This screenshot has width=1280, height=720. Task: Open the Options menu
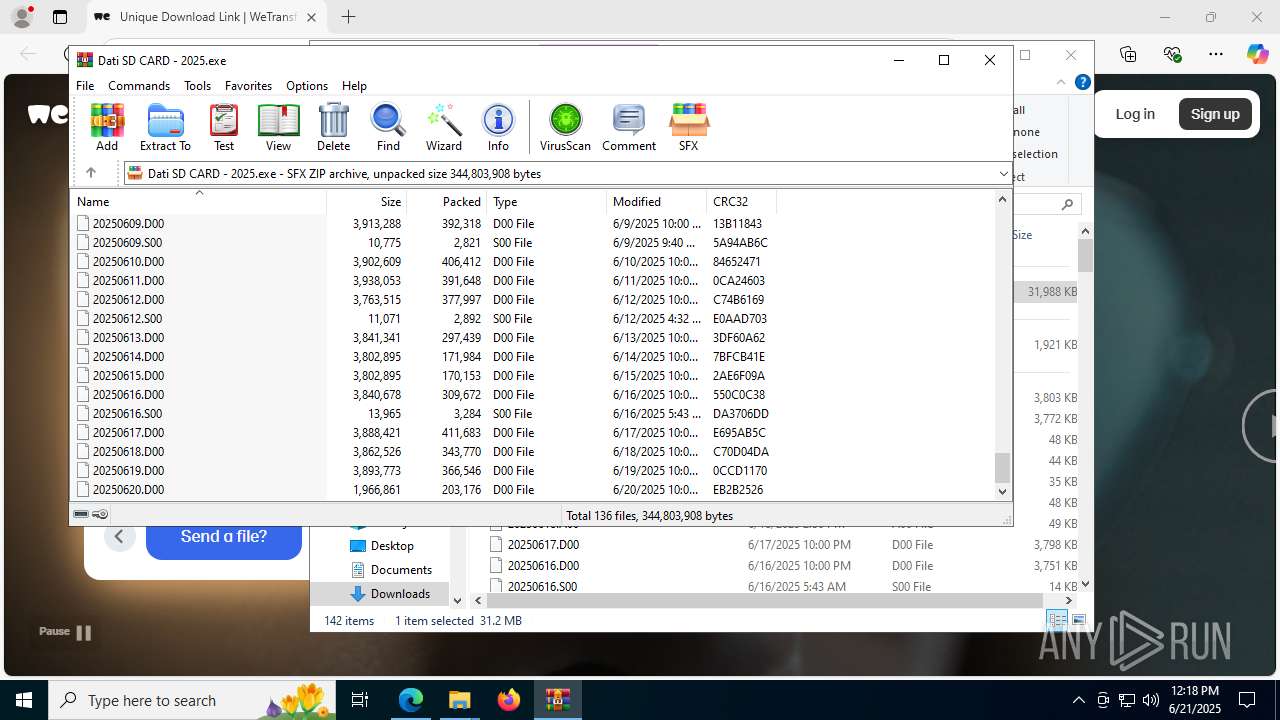(x=307, y=86)
